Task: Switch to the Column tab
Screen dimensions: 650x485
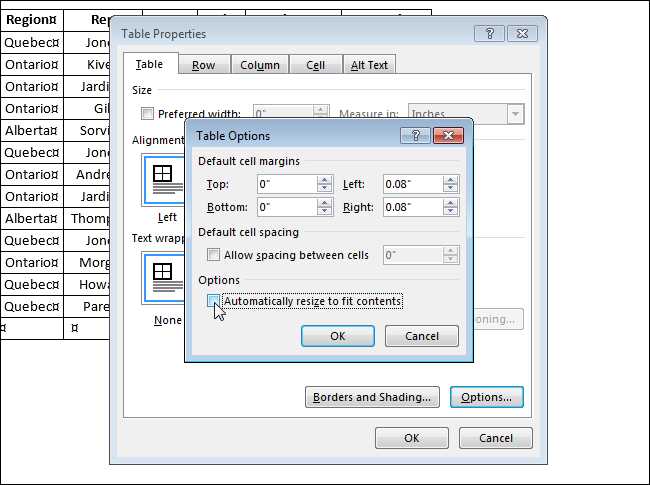Action: pos(260,65)
